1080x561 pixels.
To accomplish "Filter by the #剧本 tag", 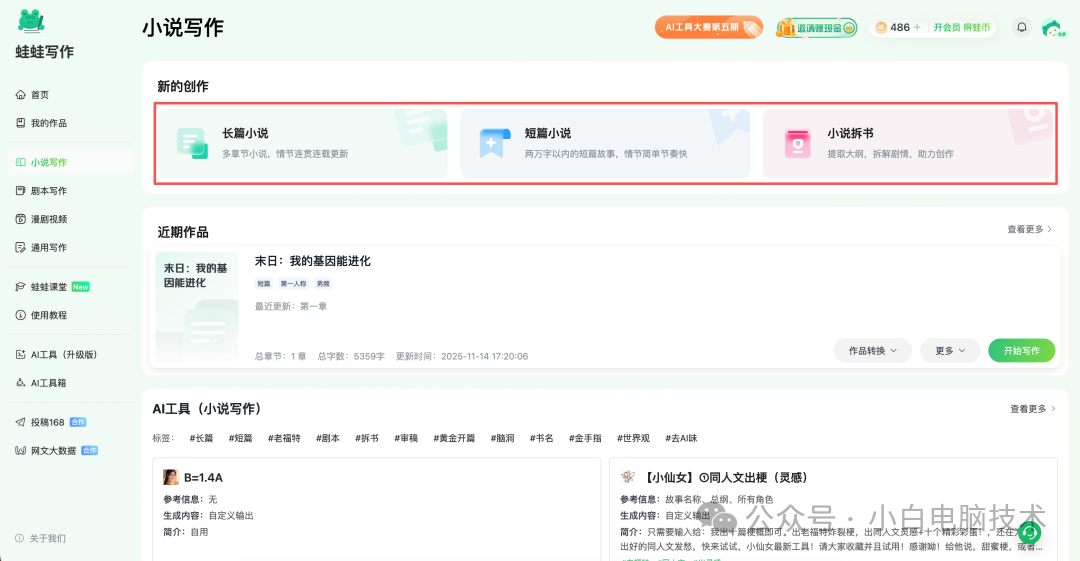I will [x=328, y=438].
